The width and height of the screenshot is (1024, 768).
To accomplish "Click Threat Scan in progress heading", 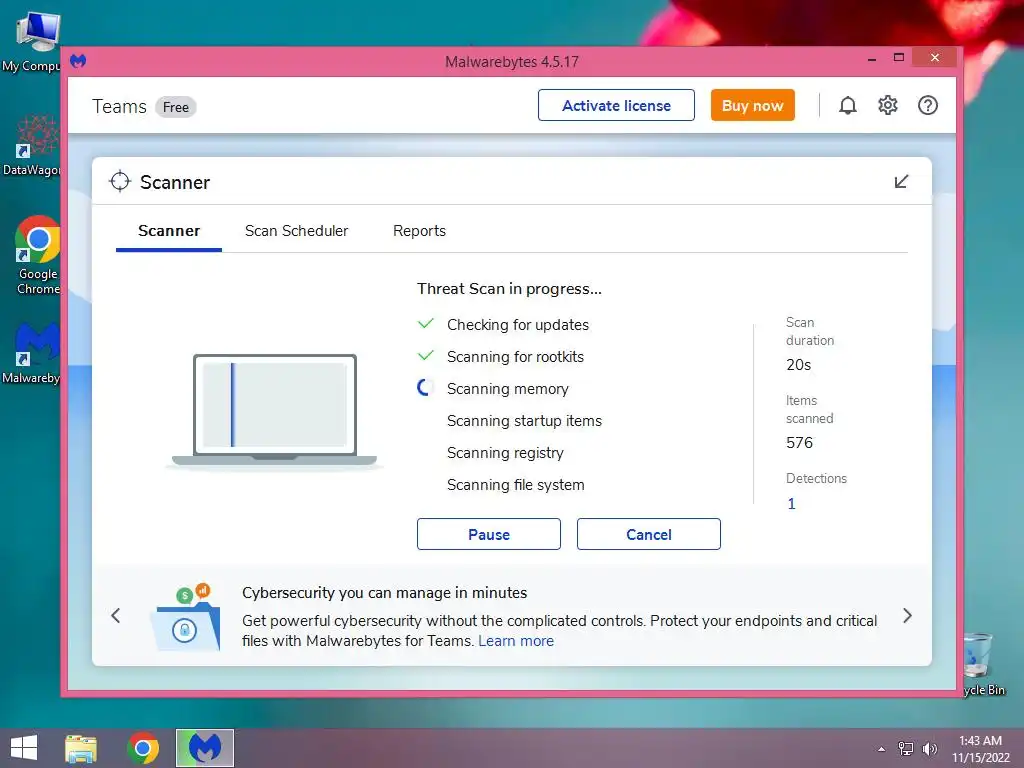I will [509, 289].
